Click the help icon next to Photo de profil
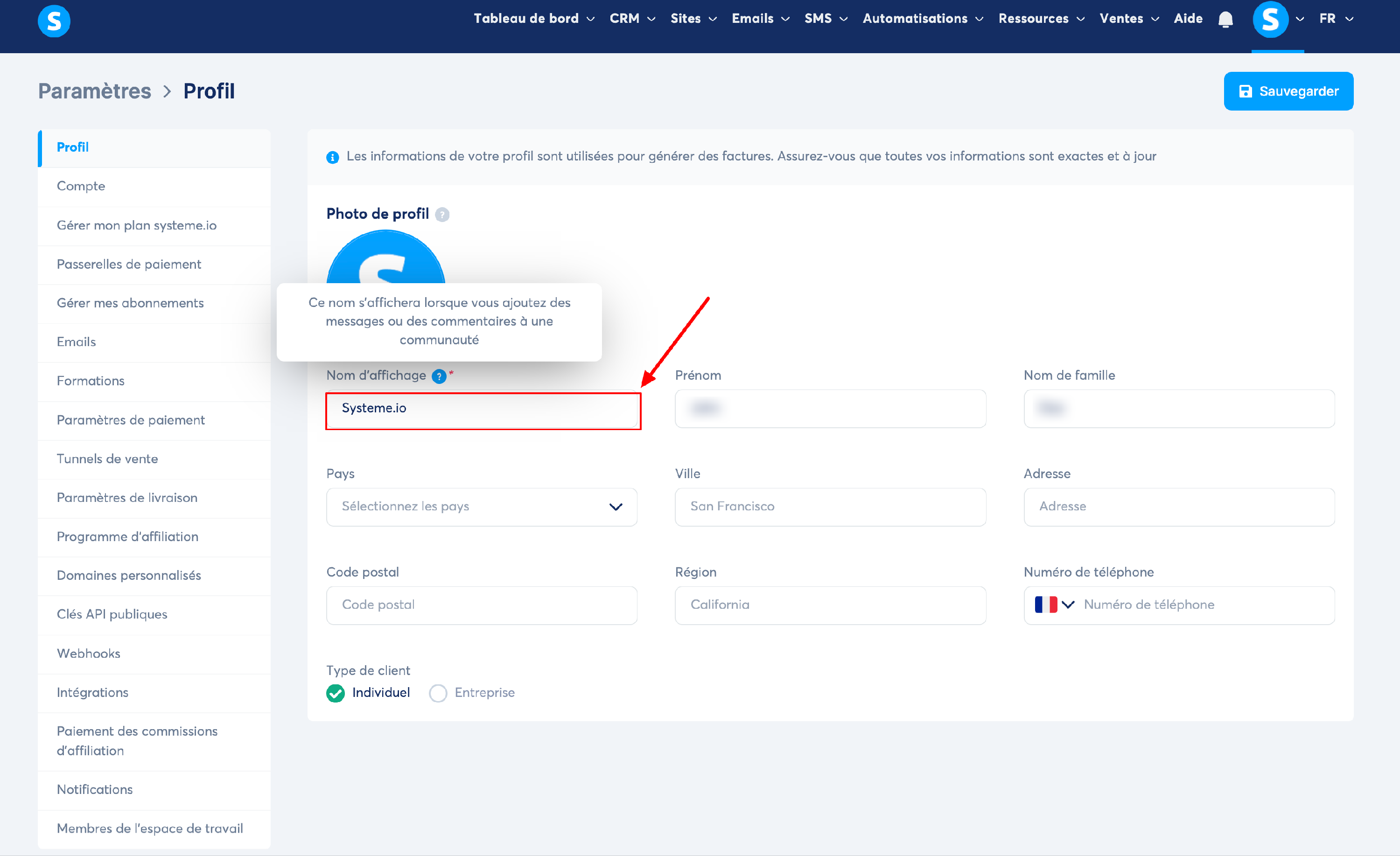Screen dimensions: 1400x856 [x=442, y=215]
